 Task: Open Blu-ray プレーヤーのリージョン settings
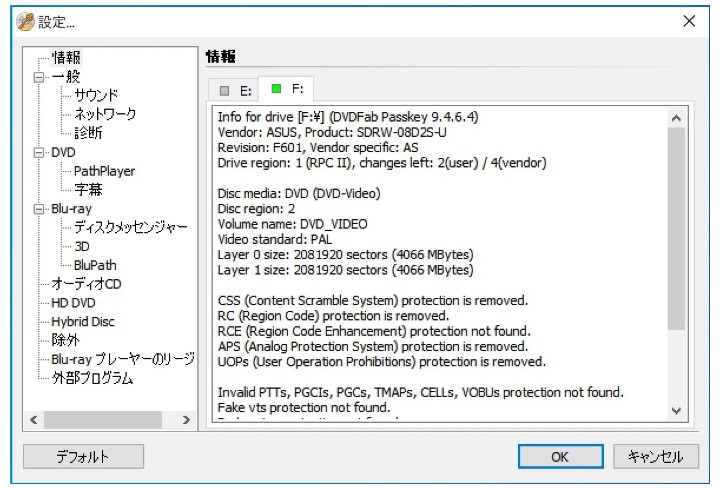click(x=123, y=359)
